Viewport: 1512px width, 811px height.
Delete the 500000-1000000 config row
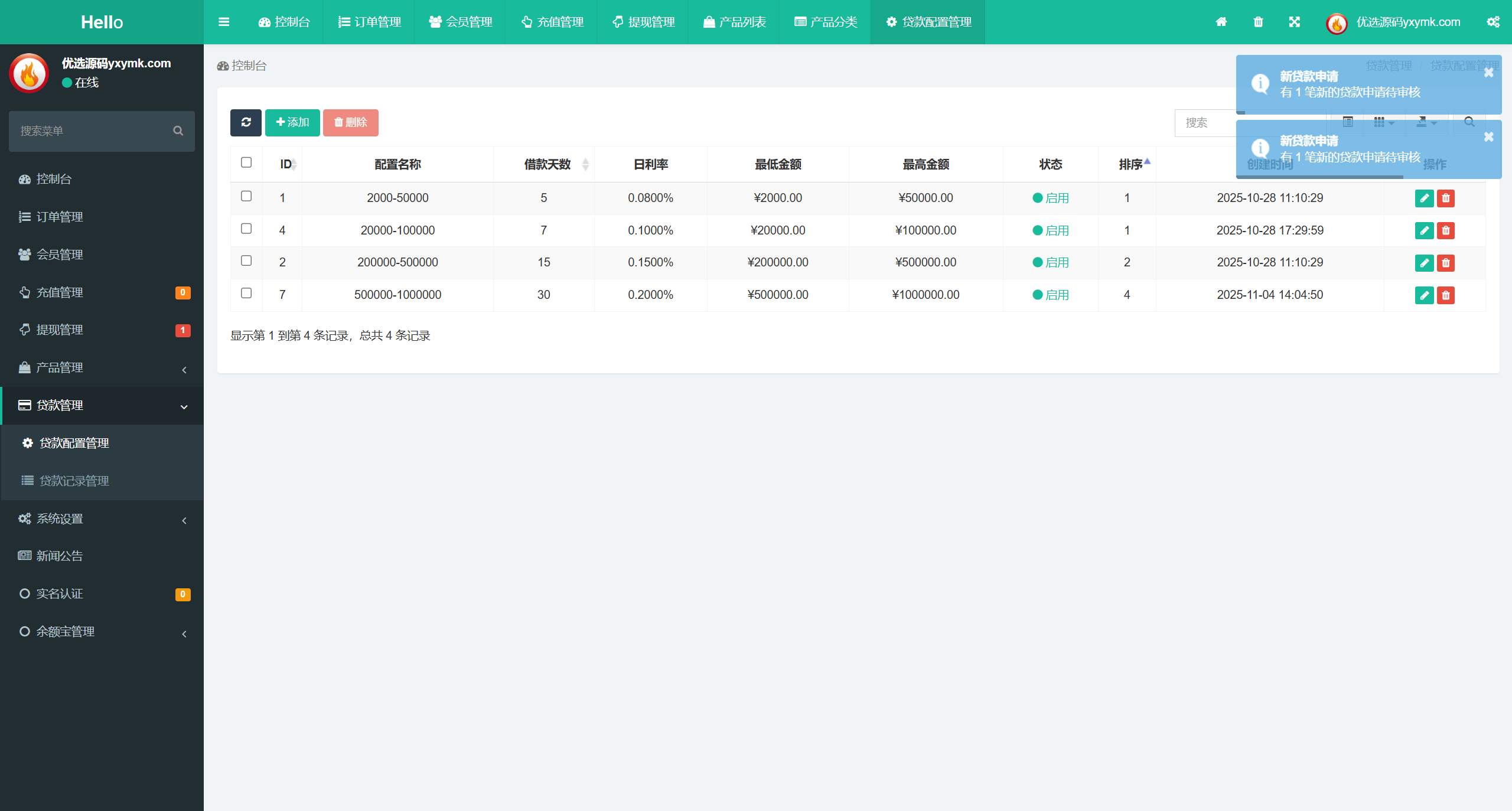click(x=1445, y=295)
